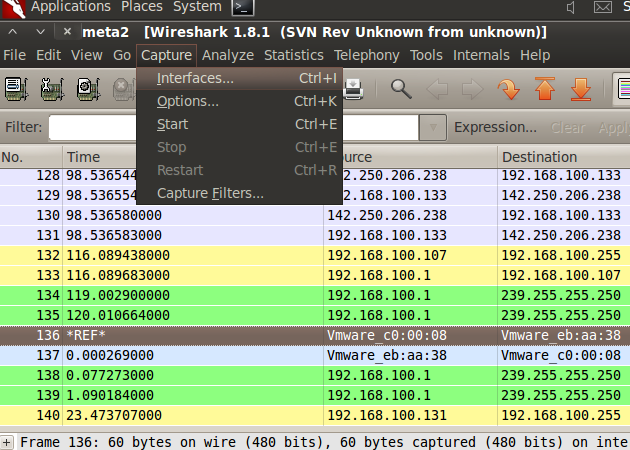Select packet 137 from Vmware_eb:aa:38
The height and width of the screenshot is (450, 630).
tap(315, 356)
